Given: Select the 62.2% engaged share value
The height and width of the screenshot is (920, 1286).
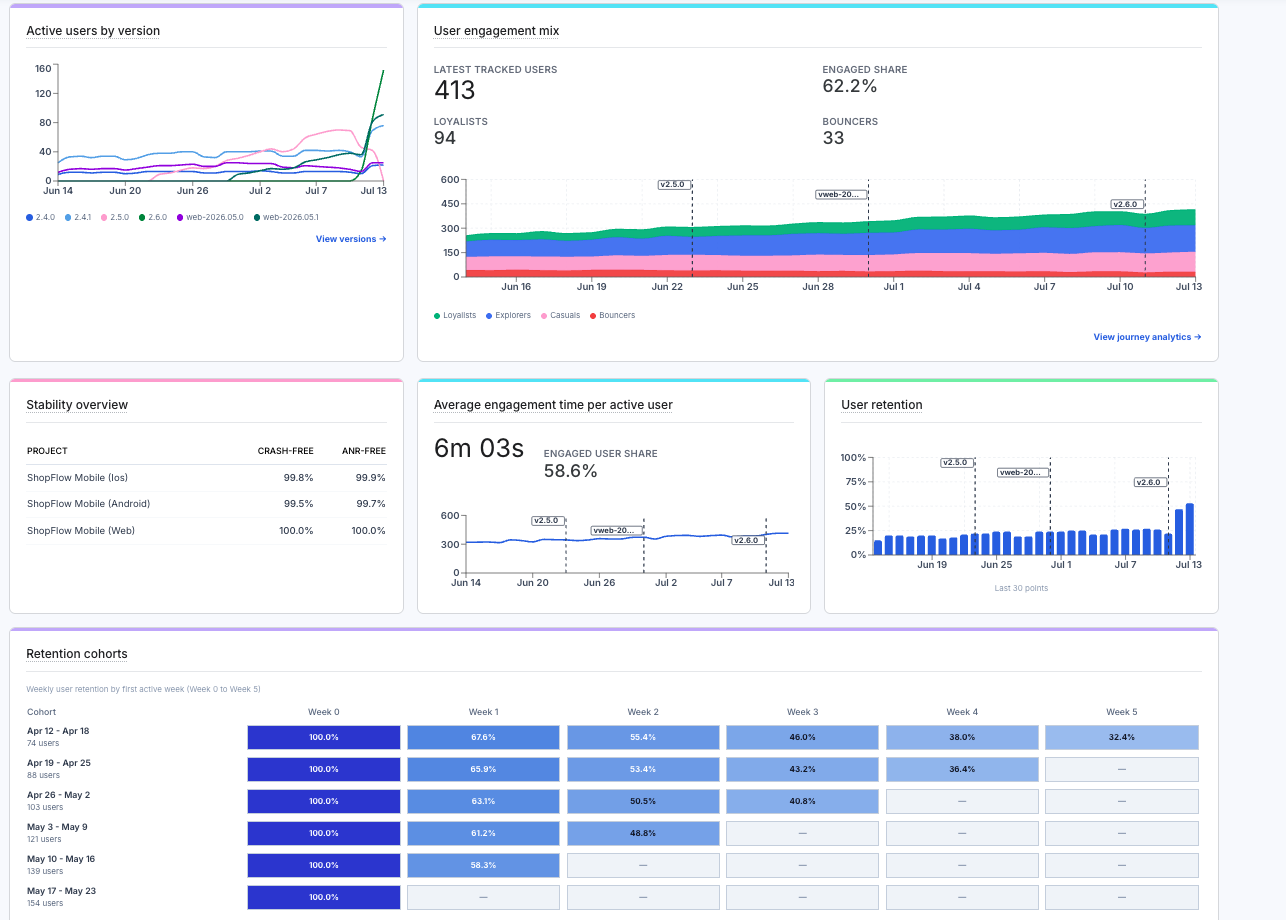Looking at the screenshot, I should [850, 86].
